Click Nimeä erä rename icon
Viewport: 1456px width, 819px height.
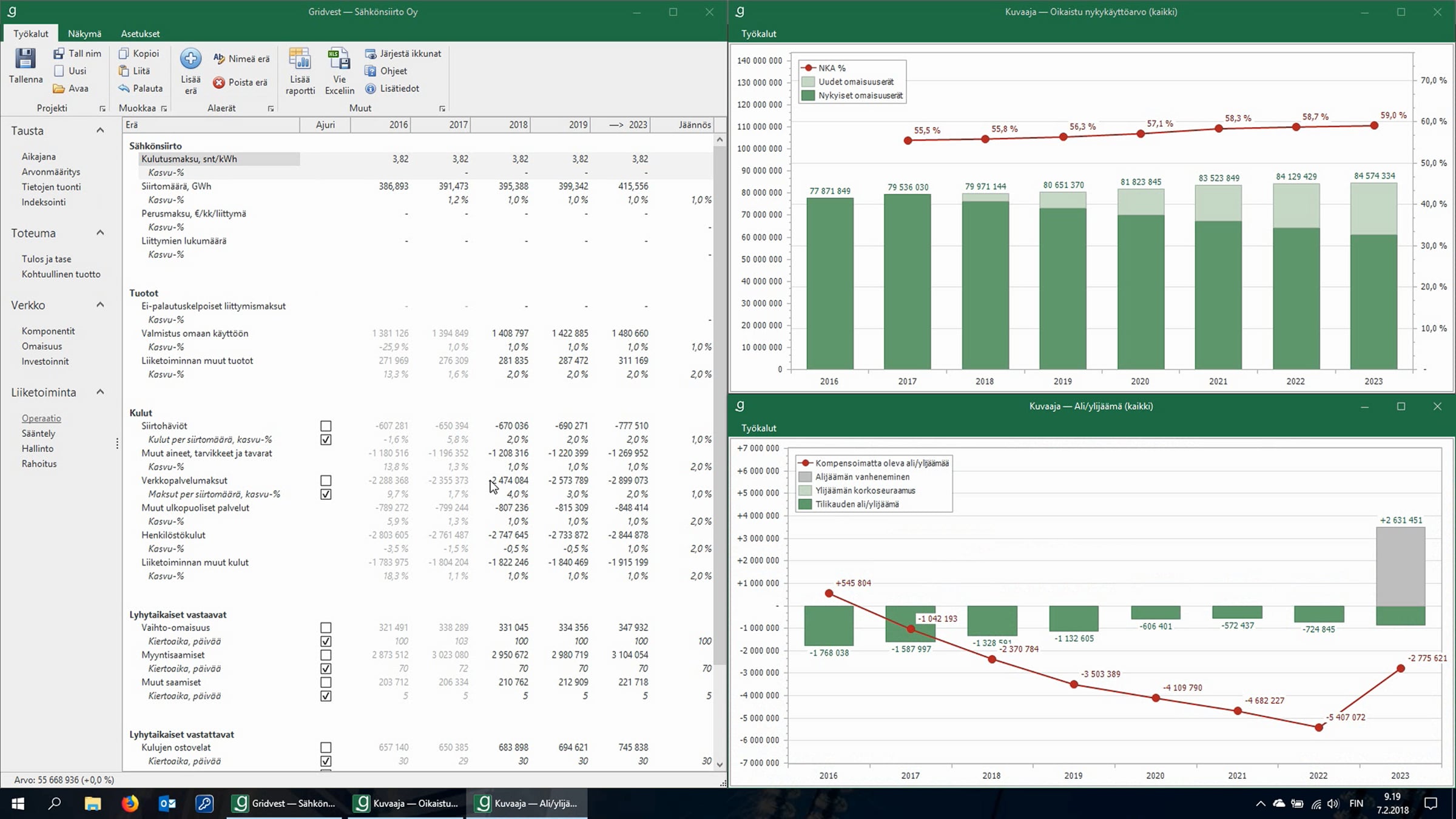(x=219, y=58)
